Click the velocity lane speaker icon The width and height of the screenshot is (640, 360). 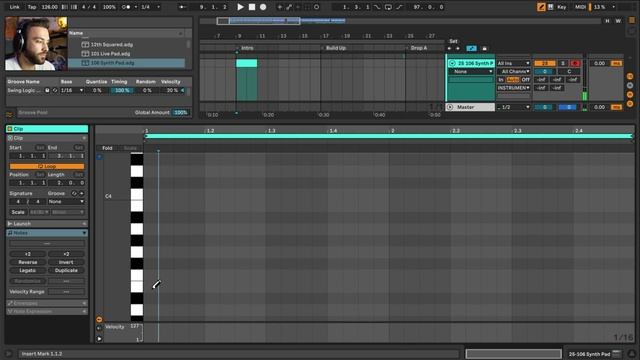click(99, 328)
